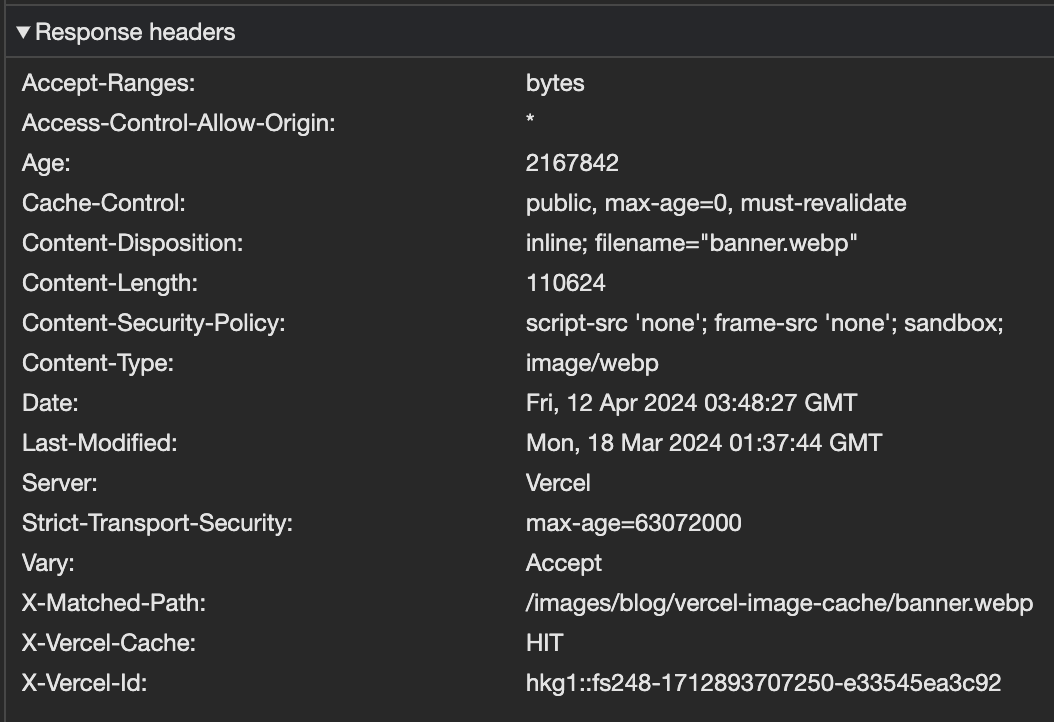The width and height of the screenshot is (1054, 722).
Task: Click the Response headers title
Action: (x=135, y=32)
